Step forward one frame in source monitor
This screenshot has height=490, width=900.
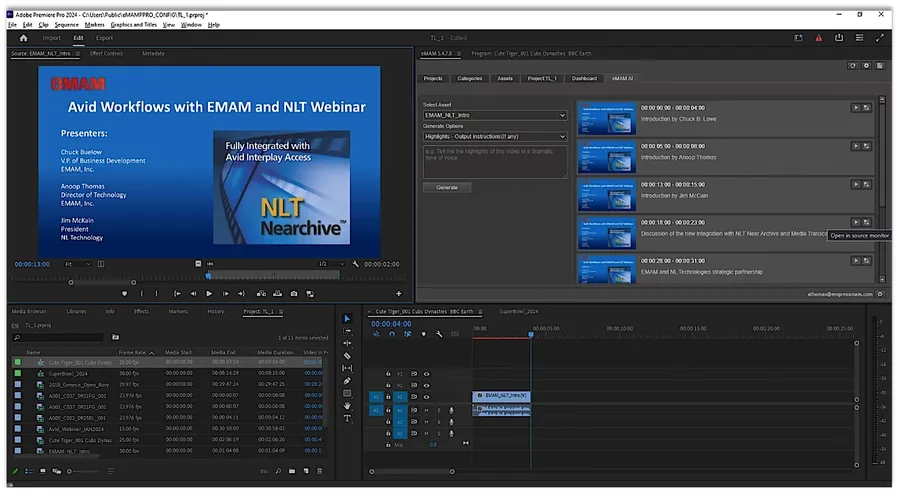coord(226,294)
